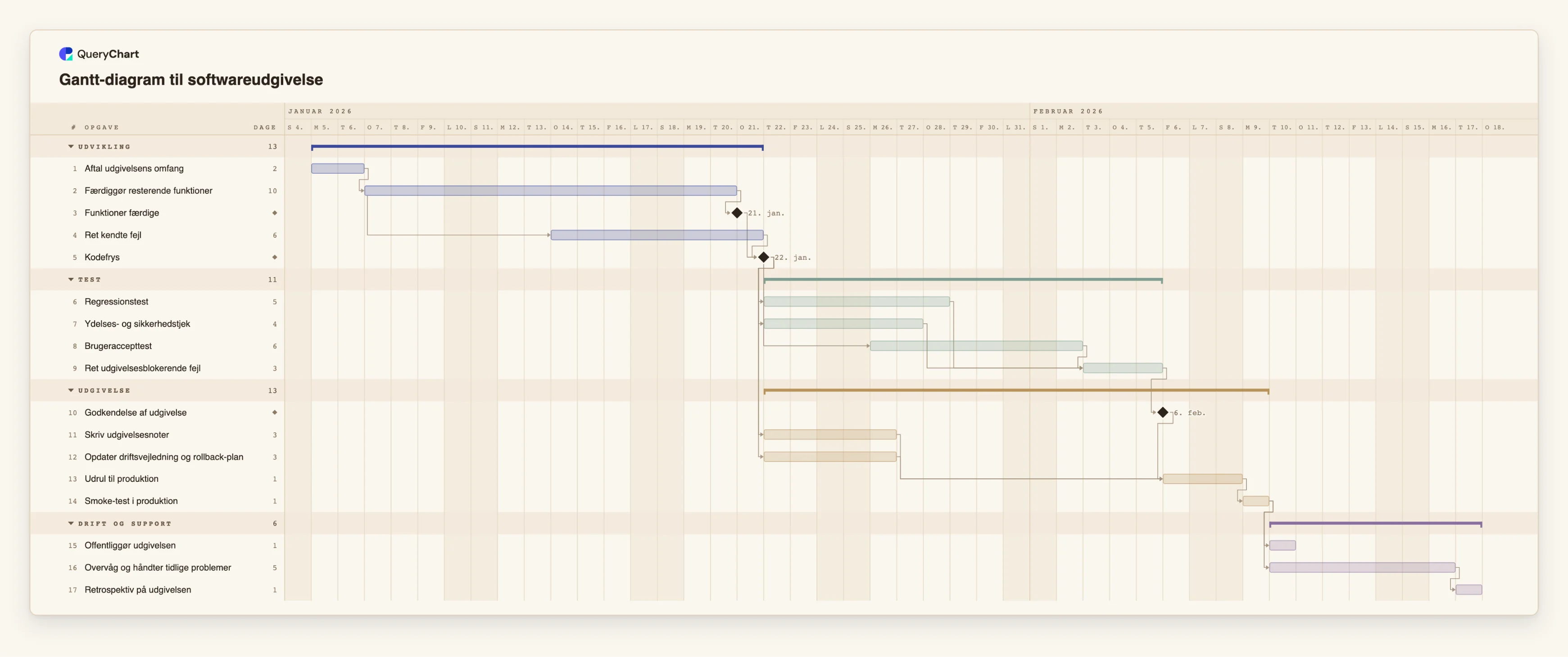
Task: Click the blue Udvikling summary bar
Action: point(538,147)
